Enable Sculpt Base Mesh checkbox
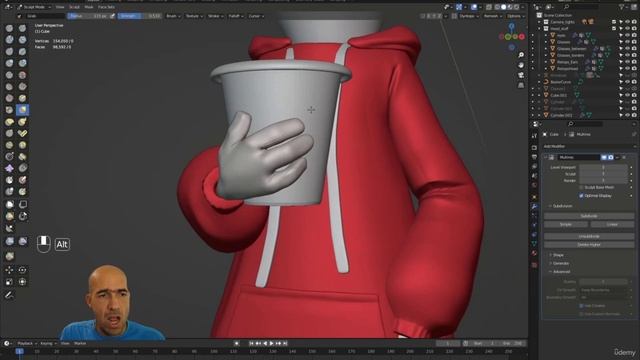The width and height of the screenshot is (640, 360). pos(581,187)
